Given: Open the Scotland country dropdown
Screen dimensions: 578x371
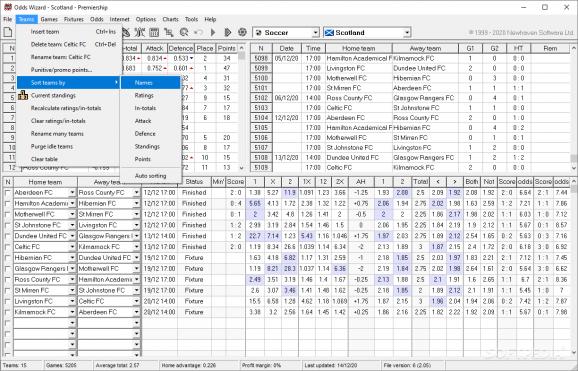Looking at the screenshot, I should [407, 32].
